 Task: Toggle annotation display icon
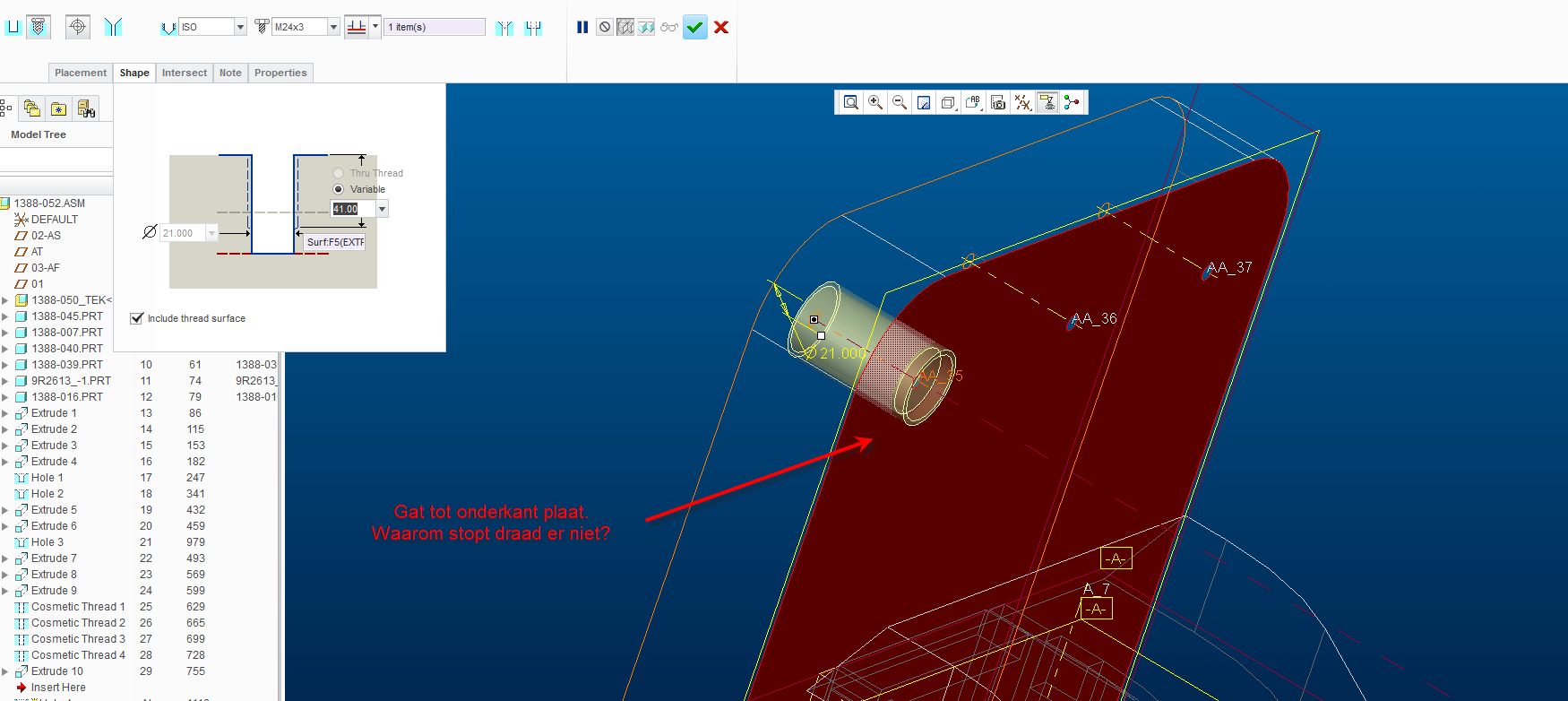pos(1047,103)
